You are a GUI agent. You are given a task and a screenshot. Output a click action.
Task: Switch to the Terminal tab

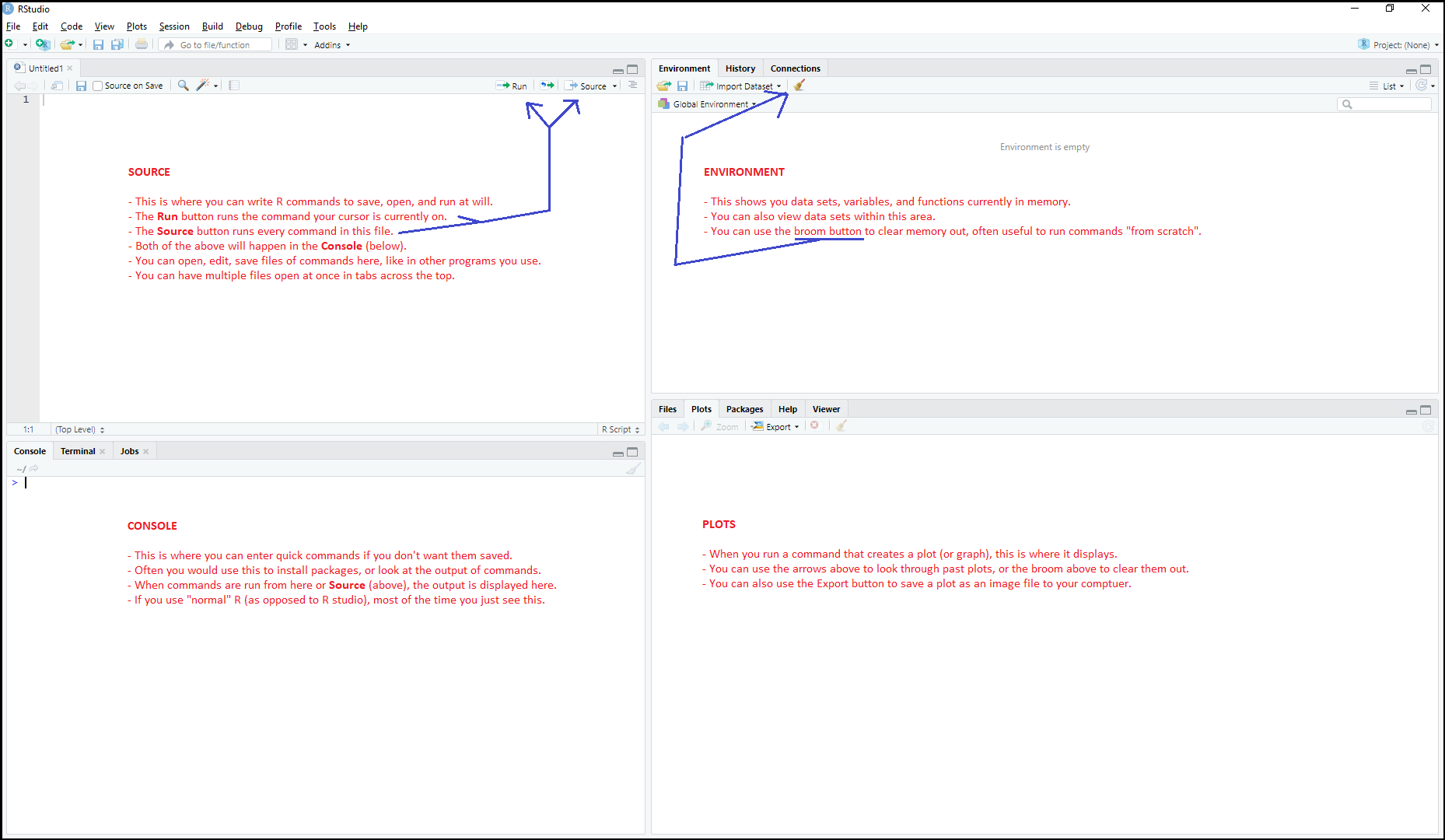click(78, 451)
